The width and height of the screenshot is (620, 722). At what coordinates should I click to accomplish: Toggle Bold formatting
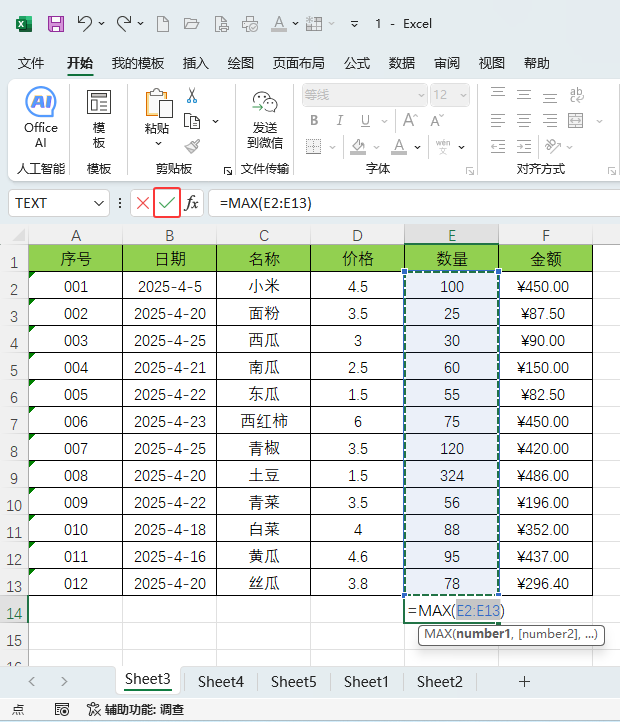pyautogui.click(x=314, y=121)
